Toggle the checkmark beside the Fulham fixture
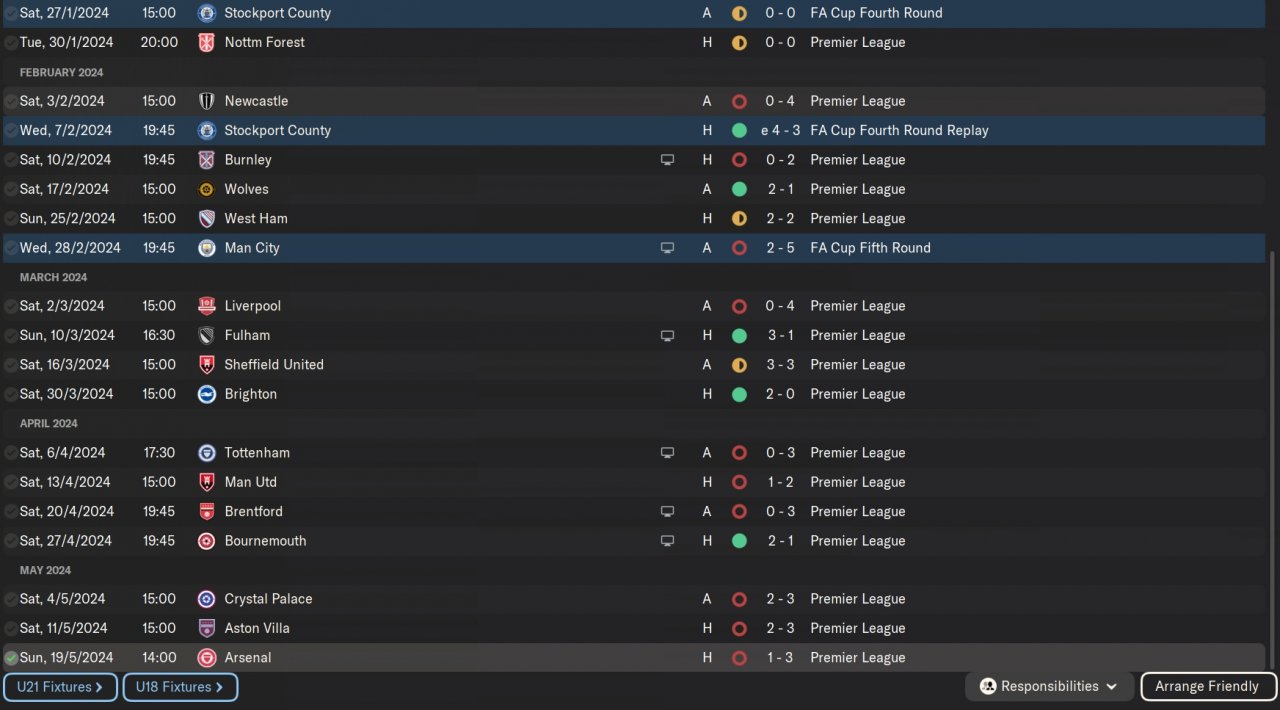1280x710 pixels. pyautogui.click(x=11, y=335)
